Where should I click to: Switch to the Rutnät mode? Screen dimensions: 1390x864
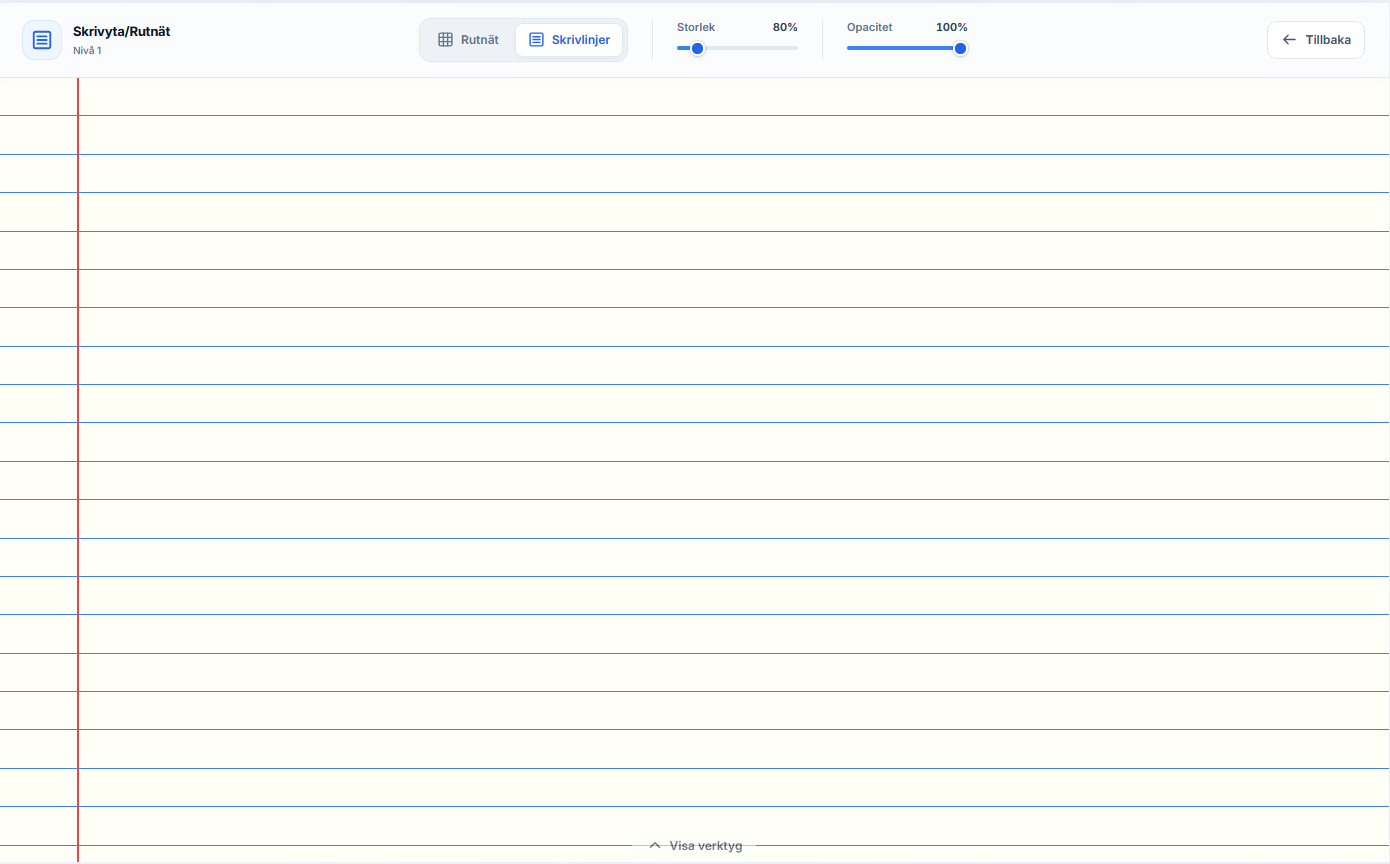(x=469, y=40)
